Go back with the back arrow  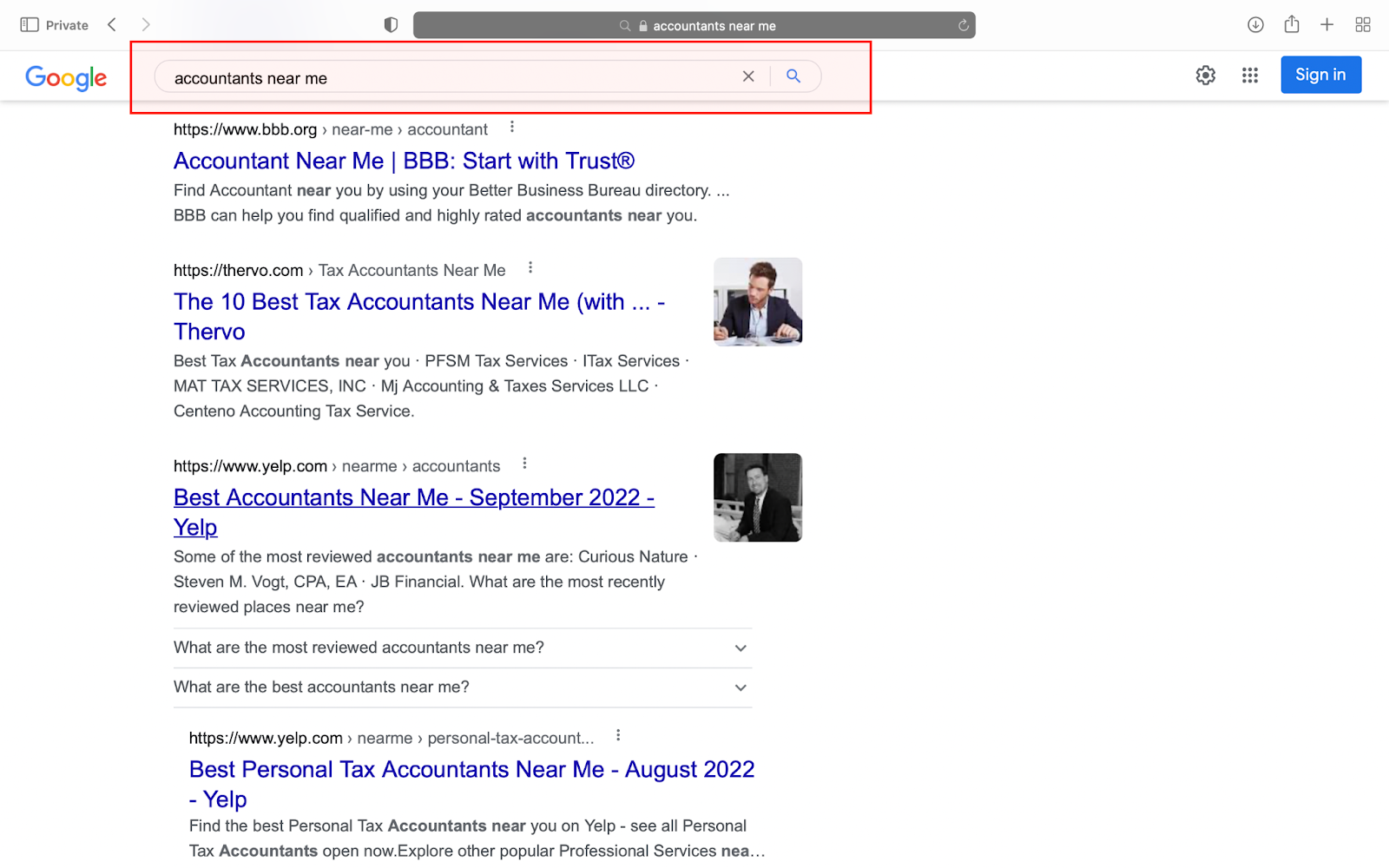tap(112, 25)
